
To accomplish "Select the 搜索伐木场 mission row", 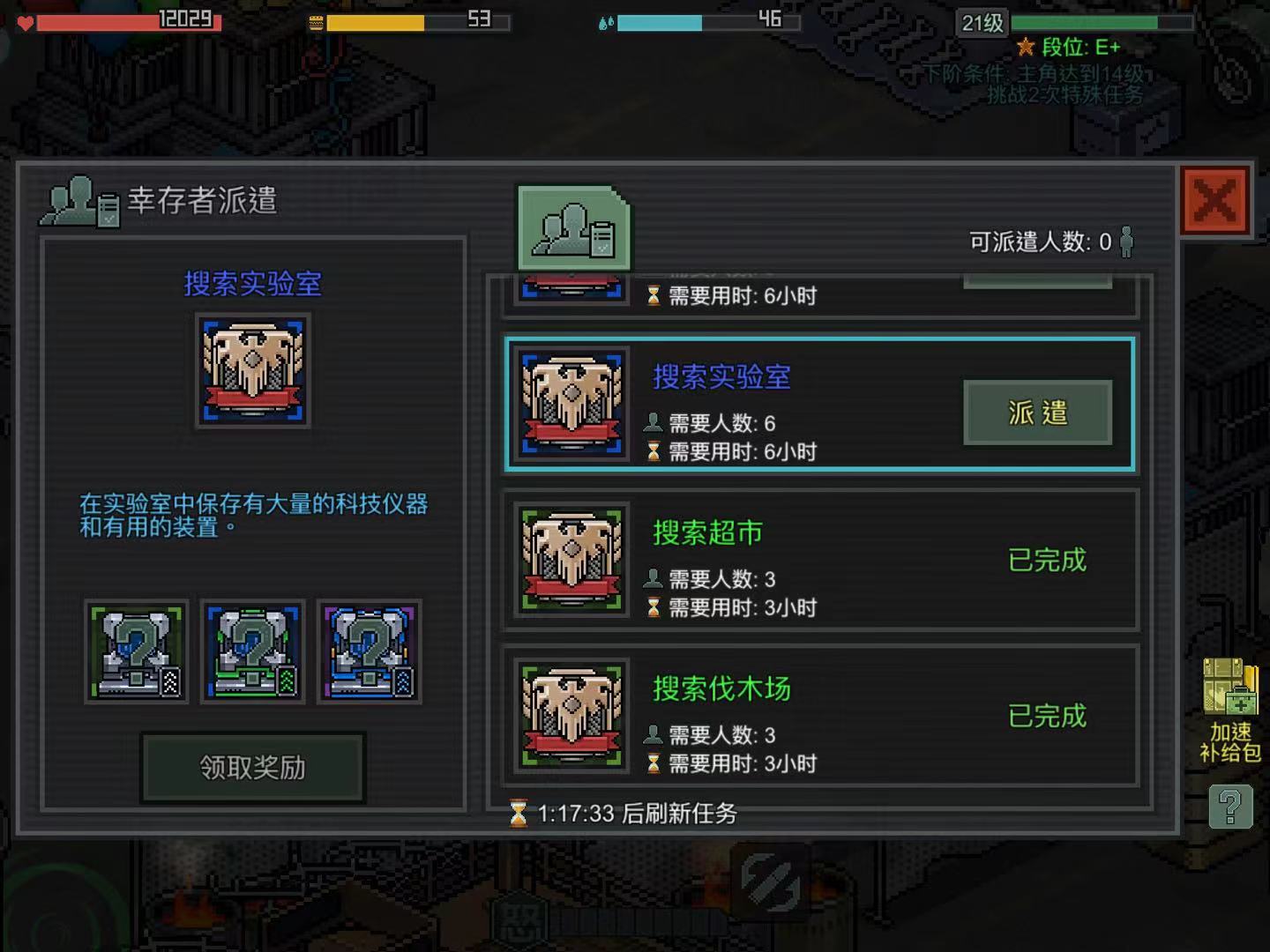I will [820, 716].
